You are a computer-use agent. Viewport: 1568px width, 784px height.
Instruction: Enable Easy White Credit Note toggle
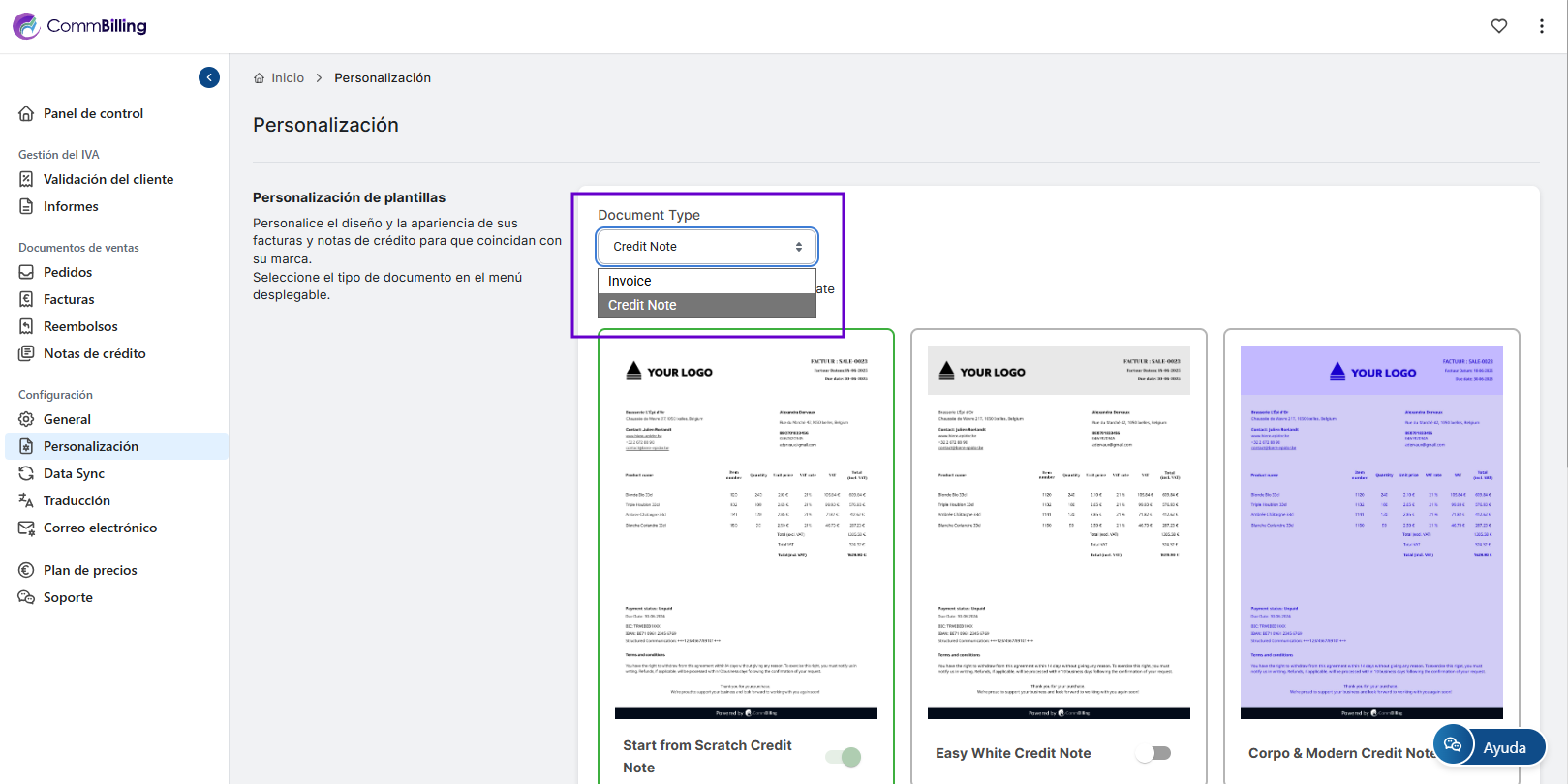click(x=1153, y=753)
